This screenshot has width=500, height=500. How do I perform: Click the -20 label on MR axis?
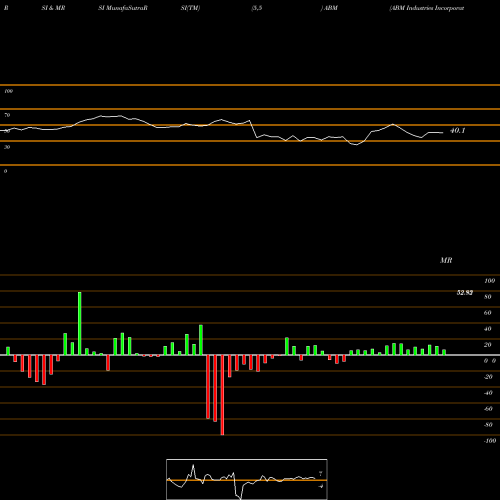pyautogui.click(x=488, y=377)
